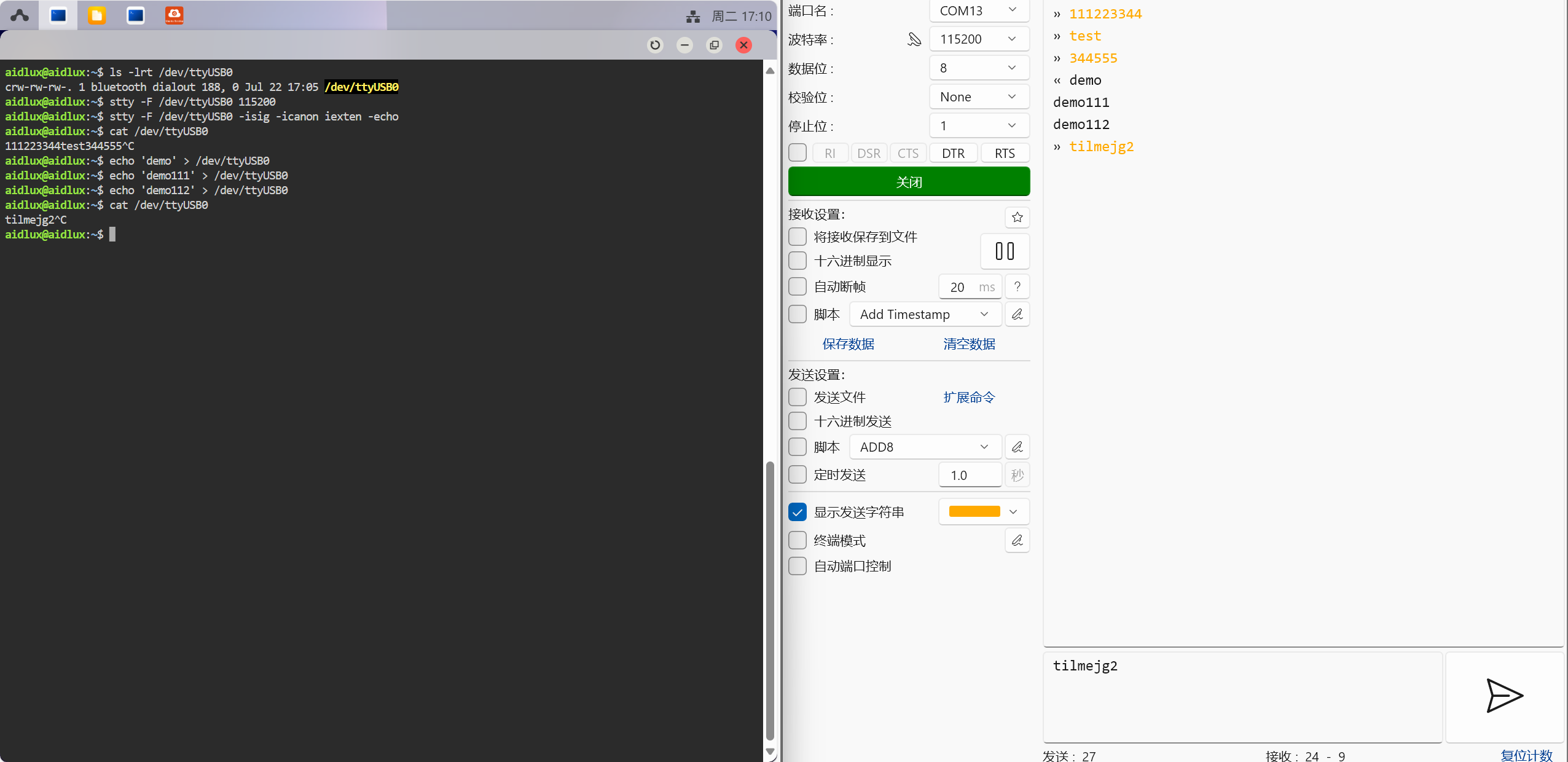Click the edit pencil beside Add Timestamp
The image size is (1568, 762).
pyautogui.click(x=1017, y=314)
